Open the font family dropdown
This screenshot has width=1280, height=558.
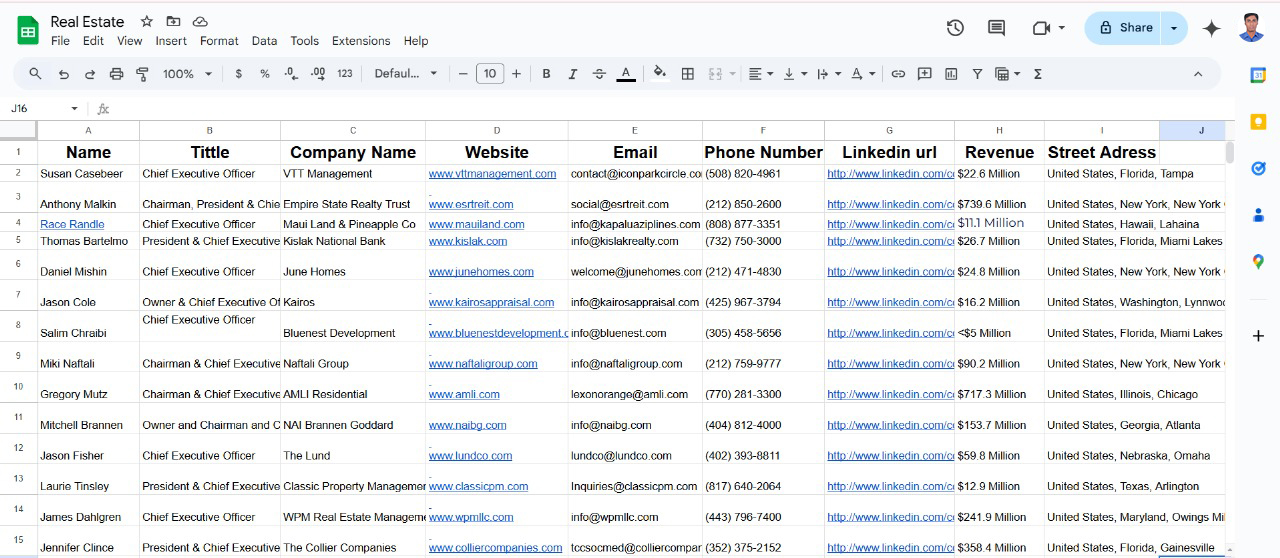point(406,74)
